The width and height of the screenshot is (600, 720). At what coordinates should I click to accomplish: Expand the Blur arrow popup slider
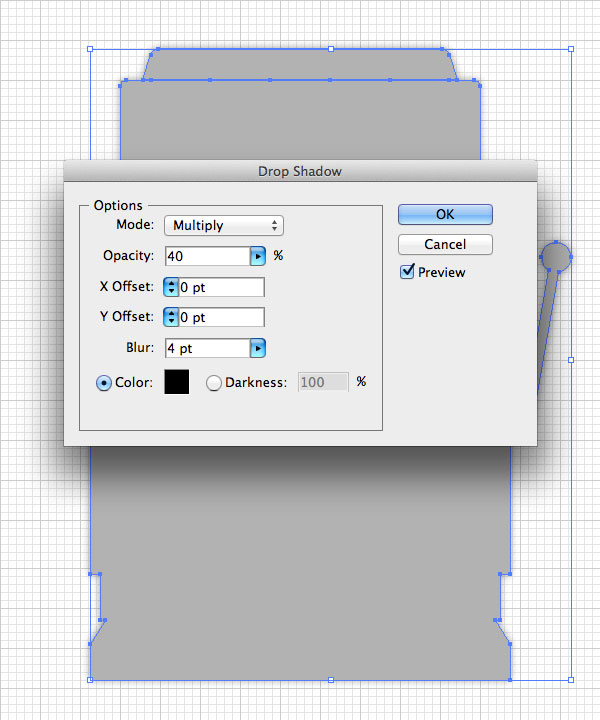tap(258, 349)
